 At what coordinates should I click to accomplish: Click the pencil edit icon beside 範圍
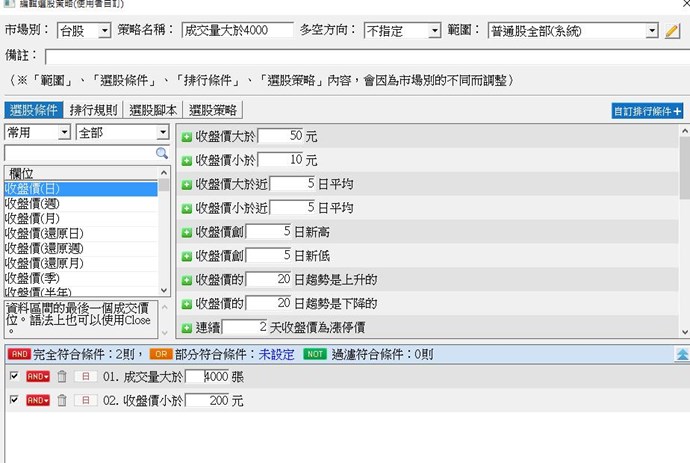tap(673, 31)
